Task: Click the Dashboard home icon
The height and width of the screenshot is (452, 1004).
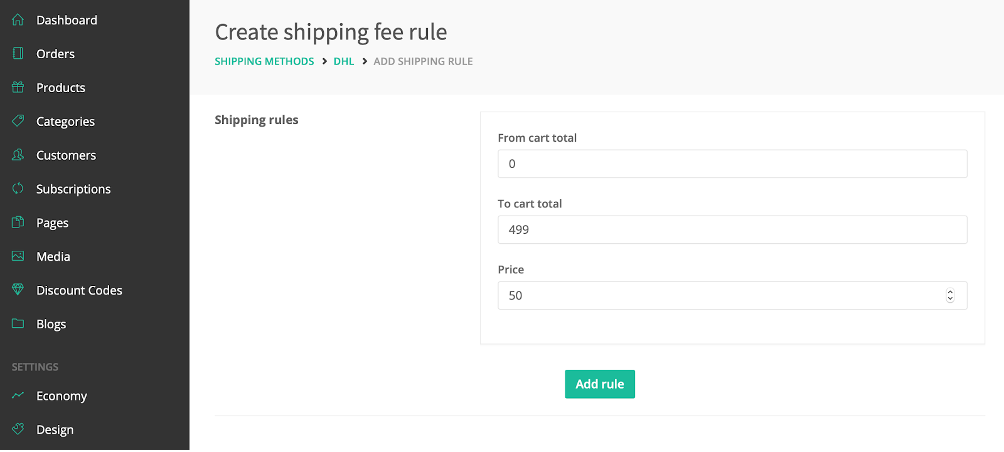Action: tap(18, 20)
